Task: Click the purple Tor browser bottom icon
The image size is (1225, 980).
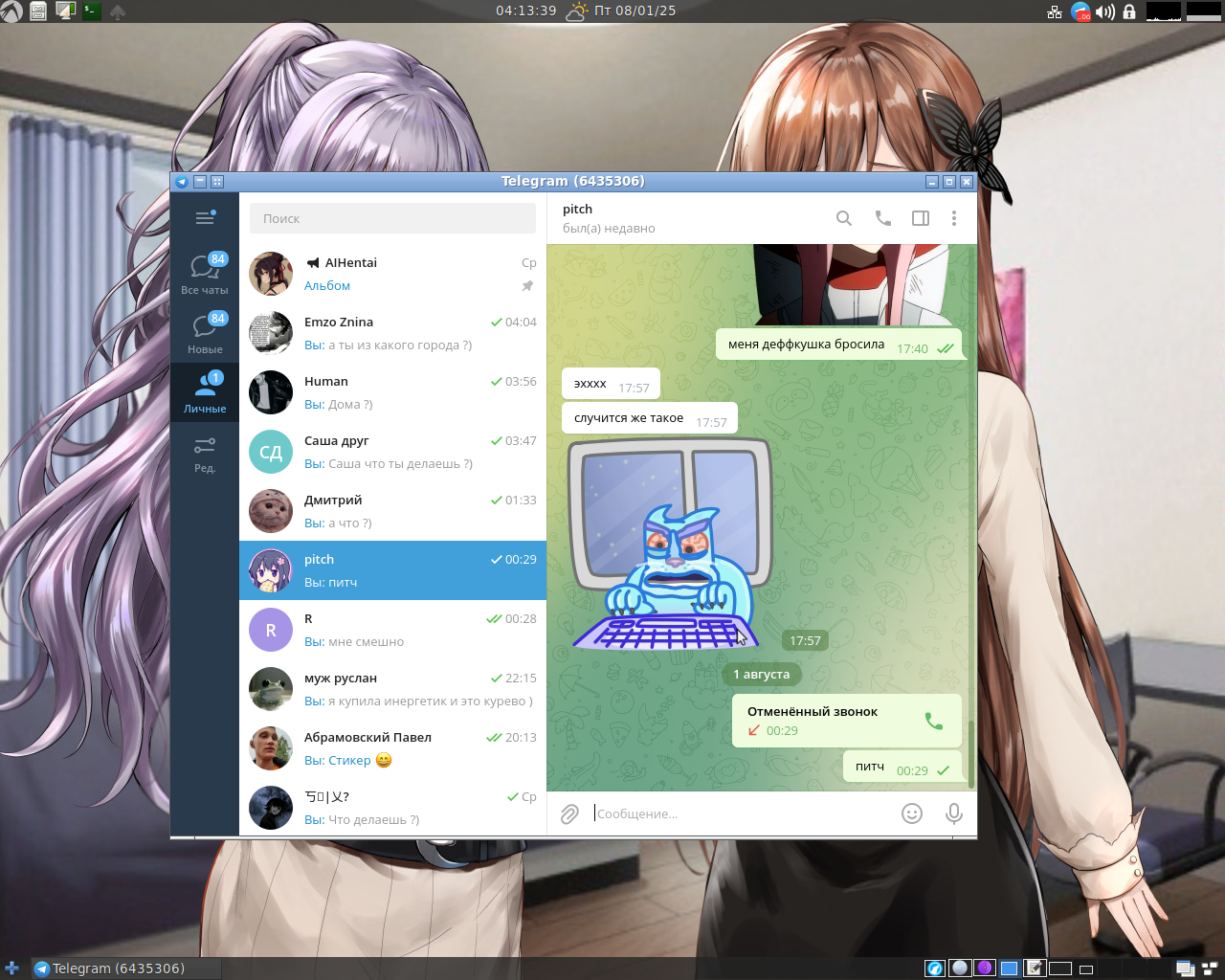Action: [984, 969]
